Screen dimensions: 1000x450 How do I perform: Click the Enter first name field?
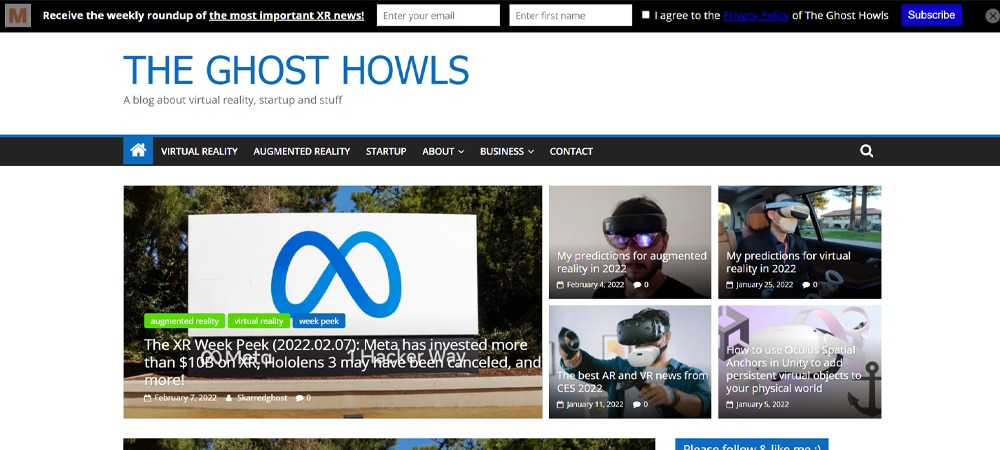click(570, 15)
